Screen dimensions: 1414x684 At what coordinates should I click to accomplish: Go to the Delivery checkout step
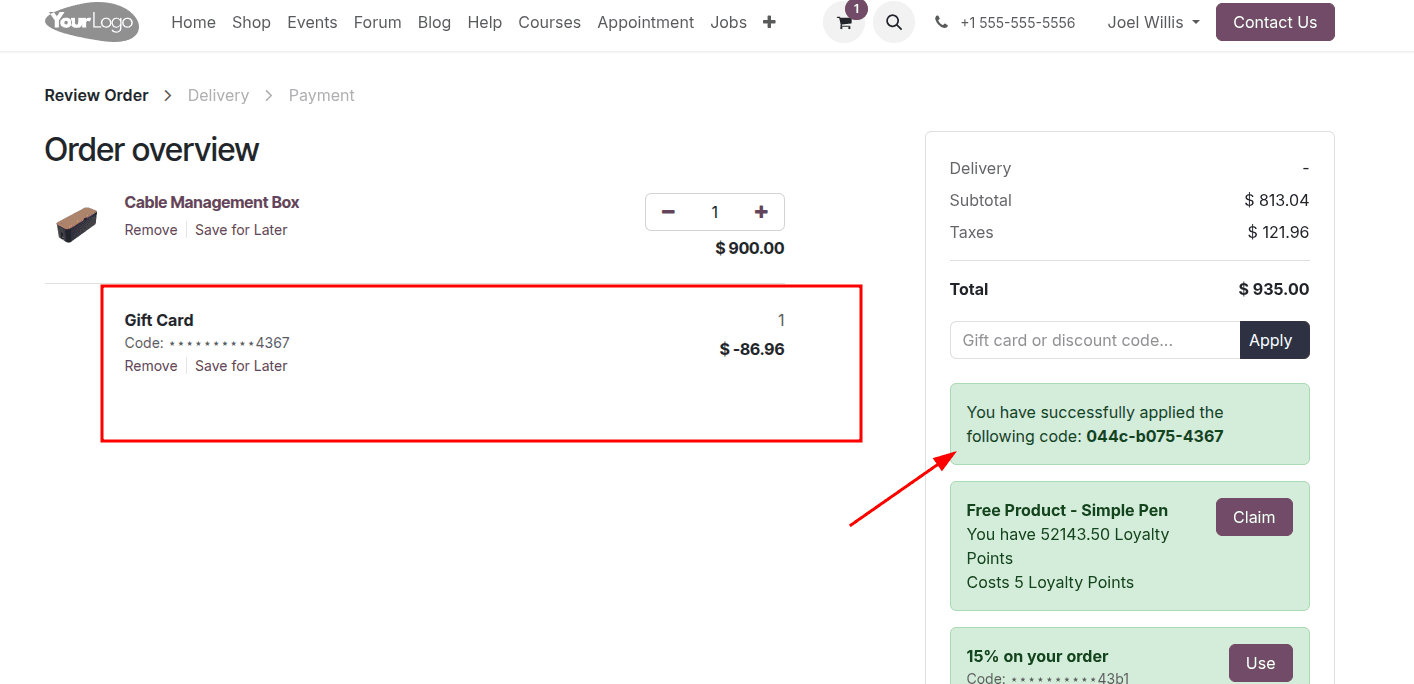point(218,95)
